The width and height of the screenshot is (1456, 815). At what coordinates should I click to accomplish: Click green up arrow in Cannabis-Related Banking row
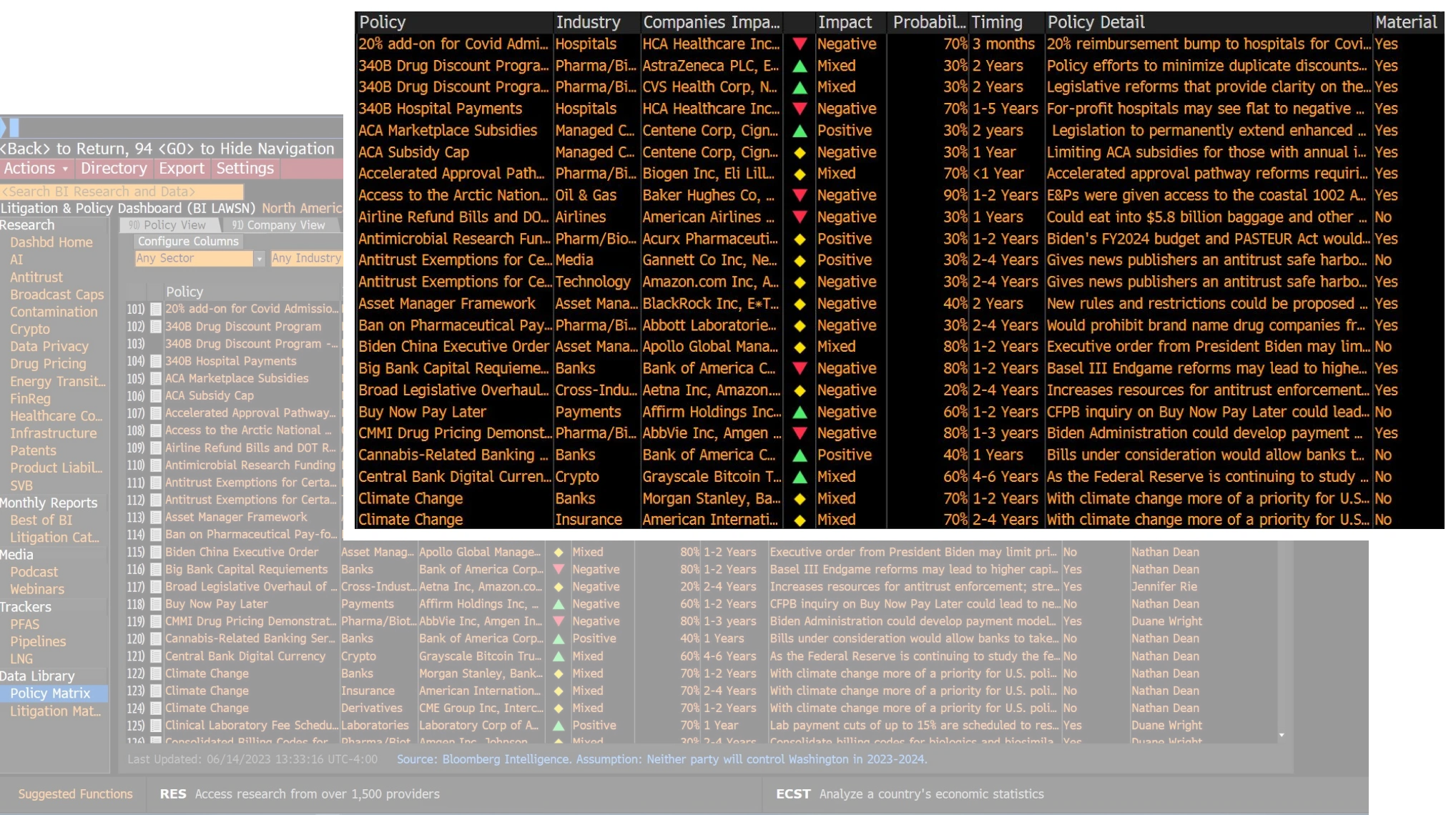pyautogui.click(x=559, y=638)
